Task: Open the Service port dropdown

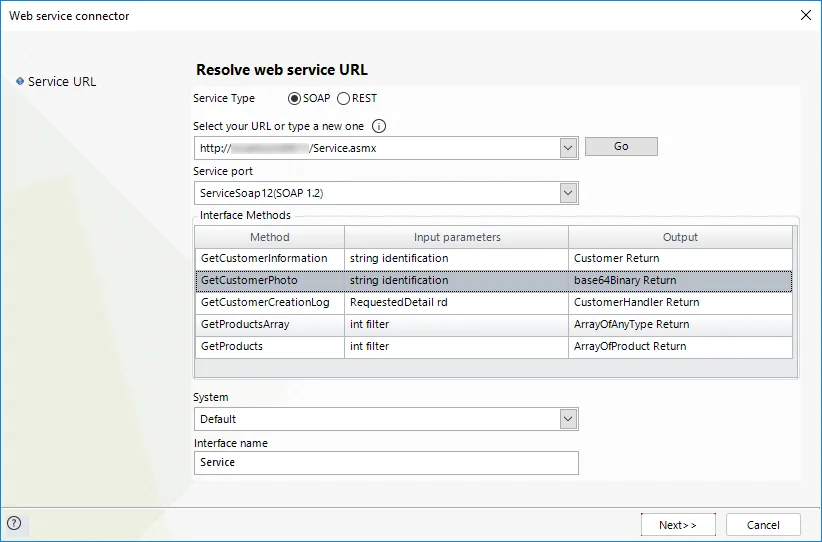Action: (568, 193)
